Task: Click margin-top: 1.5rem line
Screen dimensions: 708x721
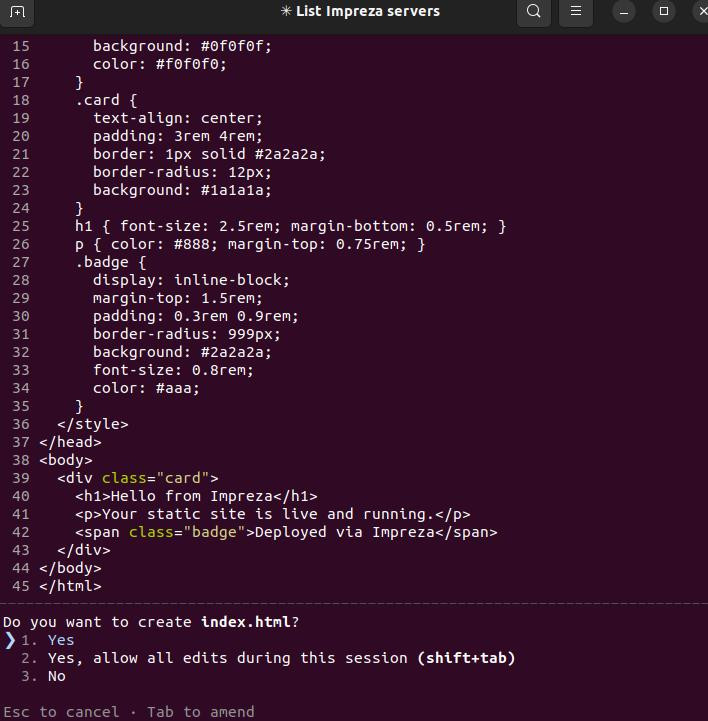Action: 177,298
